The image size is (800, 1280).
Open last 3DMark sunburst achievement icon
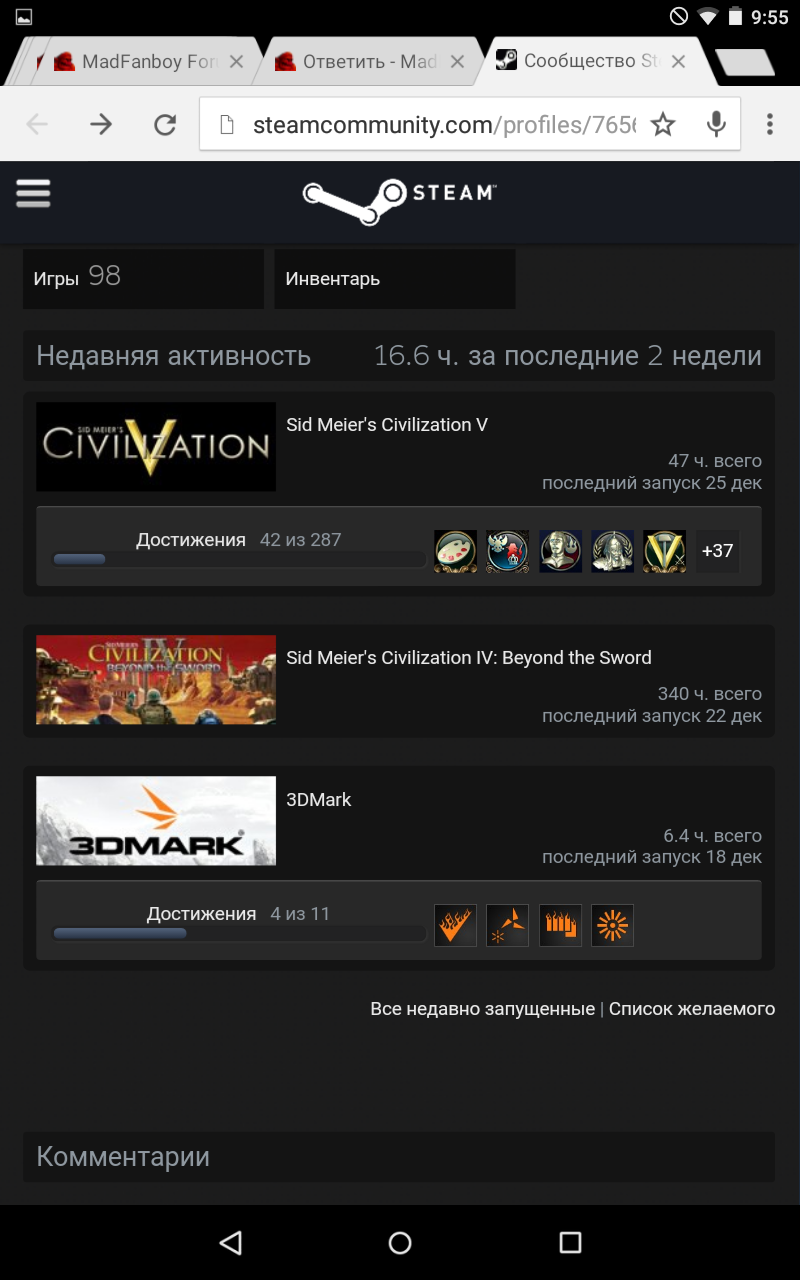click(612, 925)
